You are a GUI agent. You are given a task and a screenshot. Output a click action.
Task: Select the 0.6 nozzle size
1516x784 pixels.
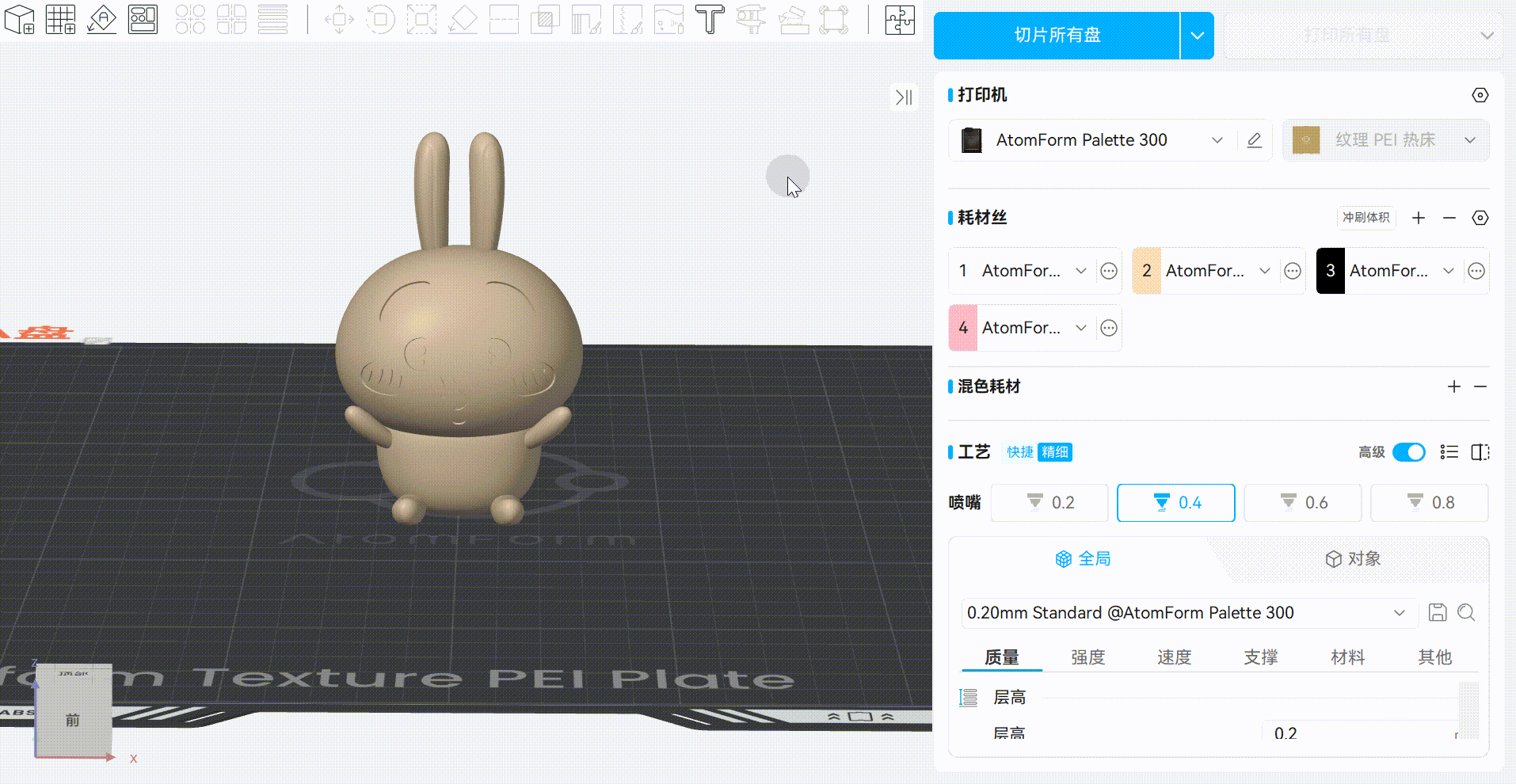pos(1303,503)
